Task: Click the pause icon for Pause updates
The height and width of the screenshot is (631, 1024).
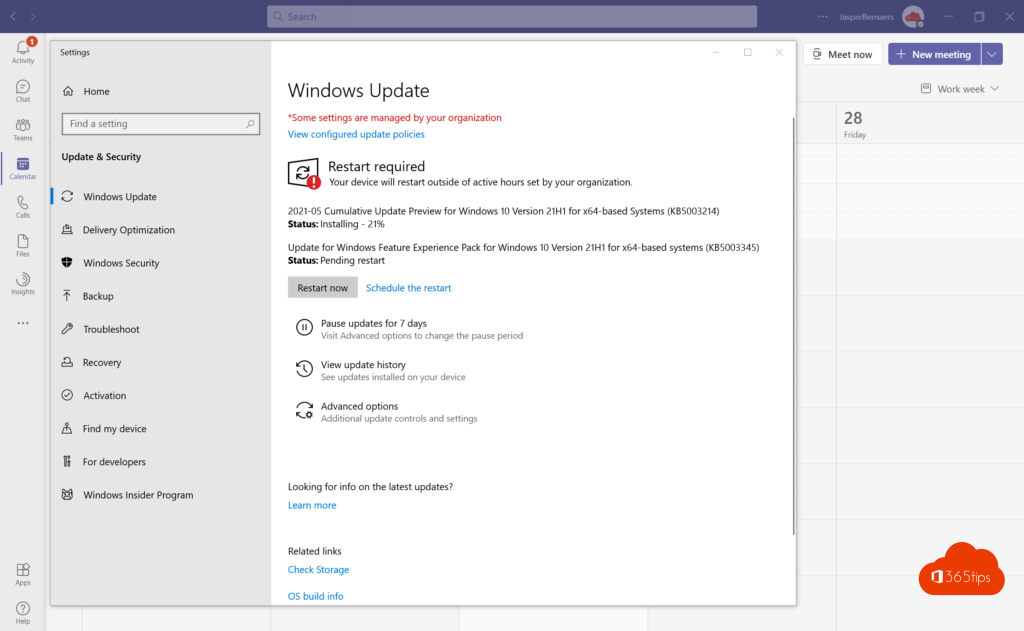Action: [304, 327]
